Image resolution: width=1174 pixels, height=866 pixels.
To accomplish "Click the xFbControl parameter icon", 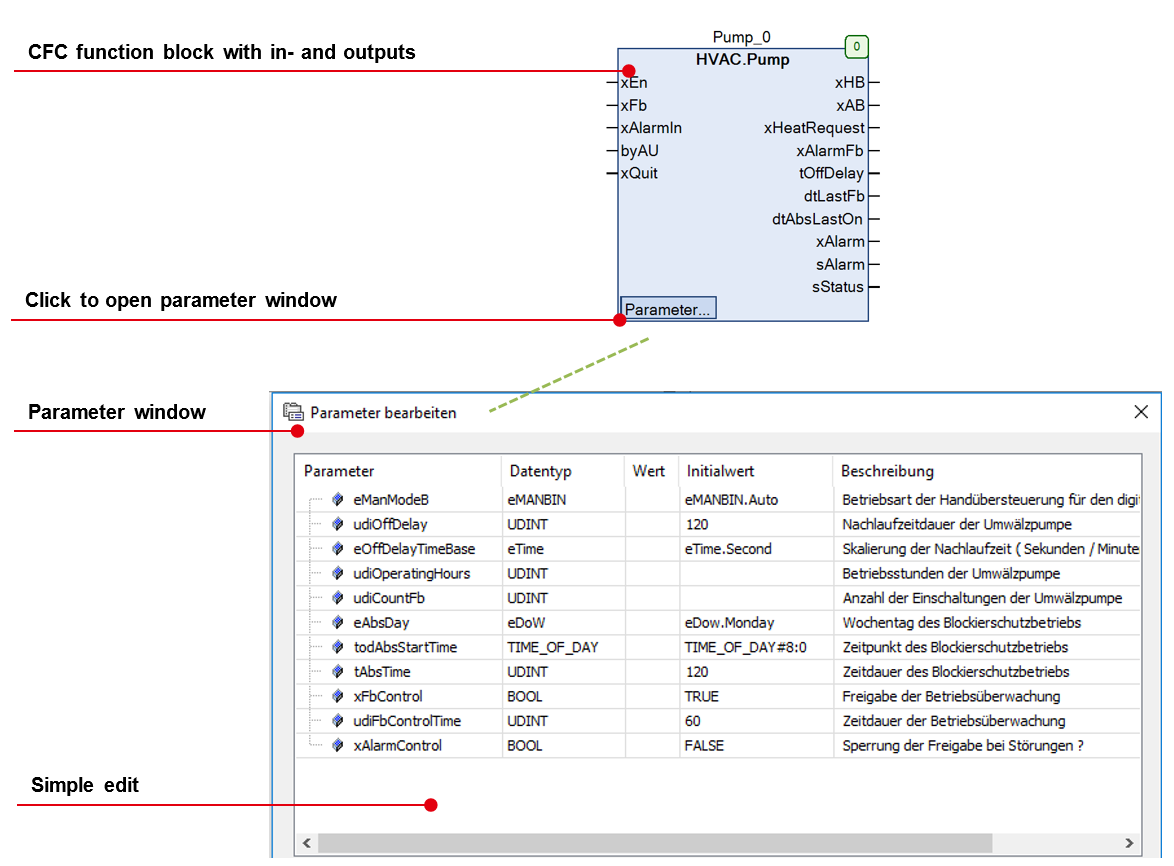I will tap(339, 696).
